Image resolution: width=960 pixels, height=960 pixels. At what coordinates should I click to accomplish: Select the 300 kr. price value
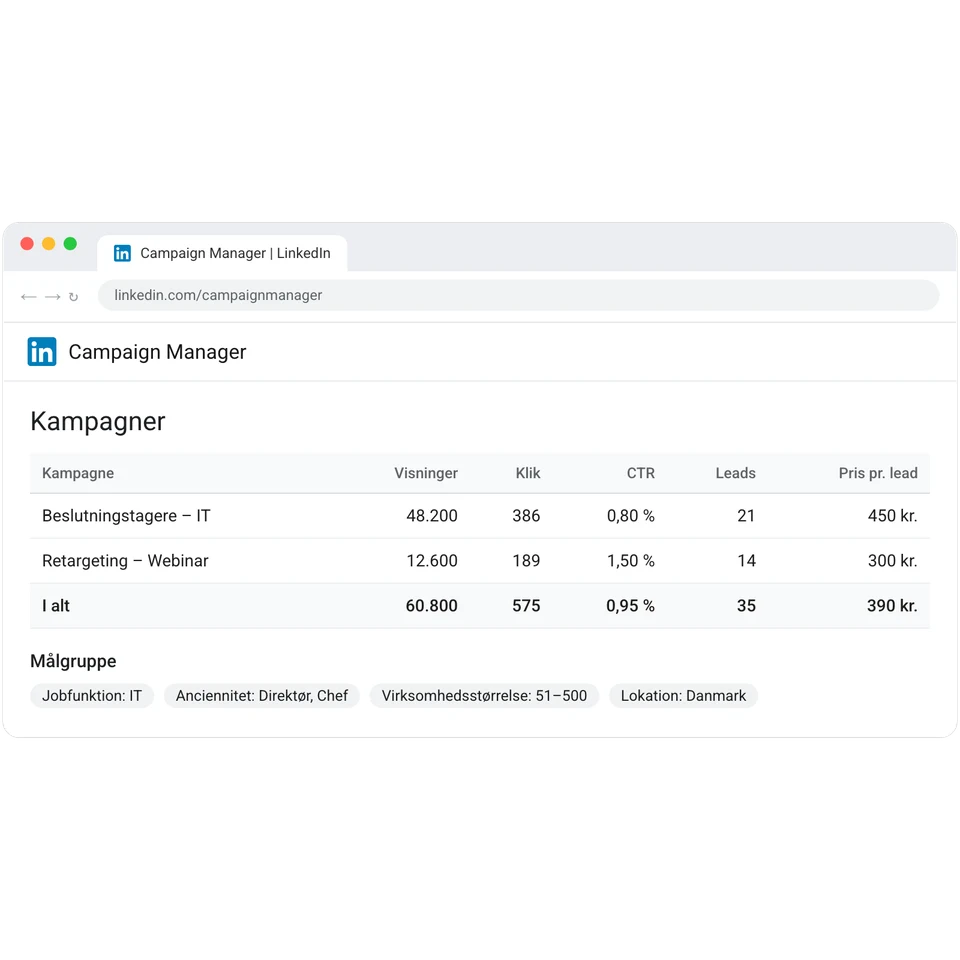point(893,561)
